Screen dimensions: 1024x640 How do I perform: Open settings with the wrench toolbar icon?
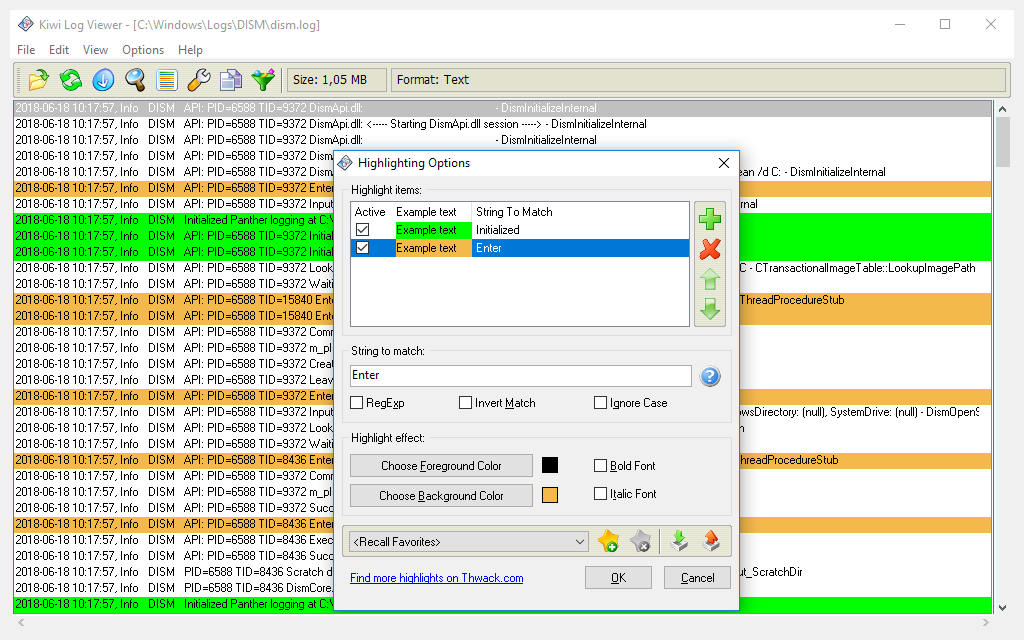(x=199, y=80)
